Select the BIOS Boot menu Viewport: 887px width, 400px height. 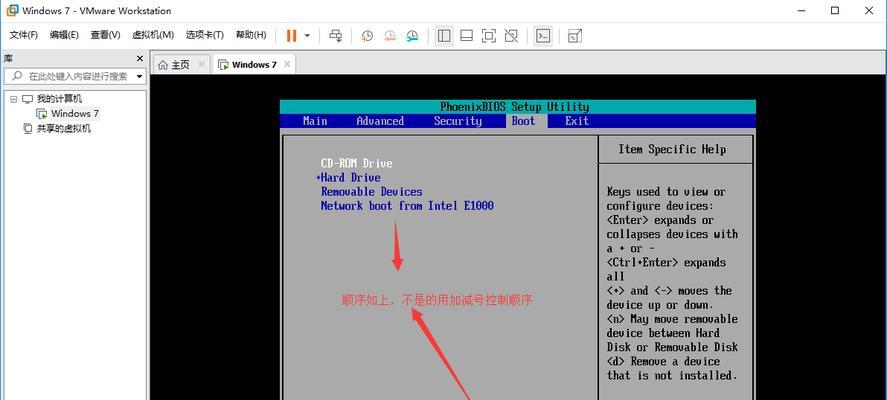click(523, 121)
